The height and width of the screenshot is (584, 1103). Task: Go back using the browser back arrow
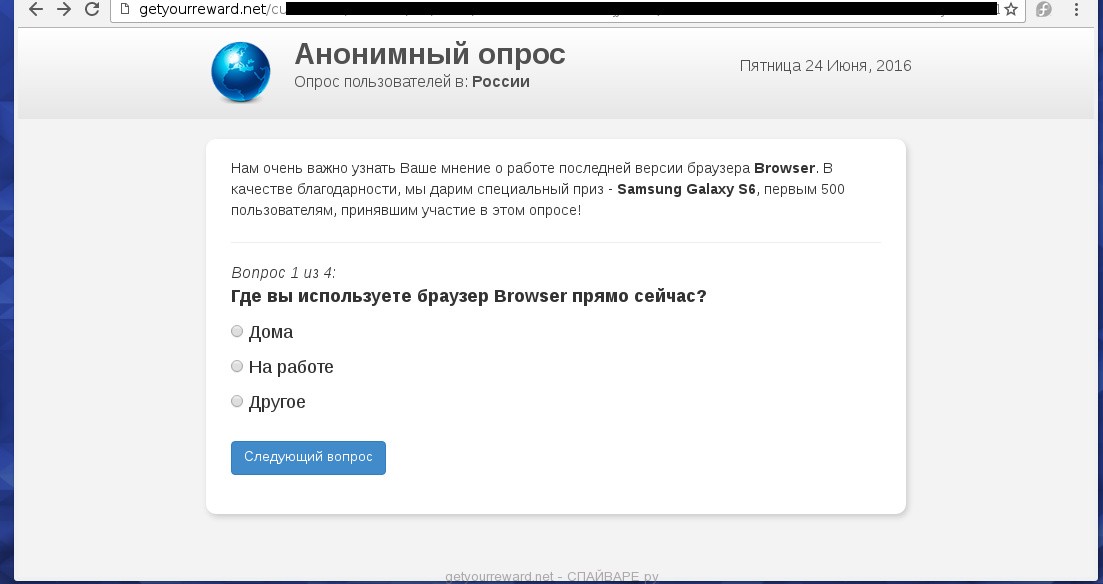36,9
